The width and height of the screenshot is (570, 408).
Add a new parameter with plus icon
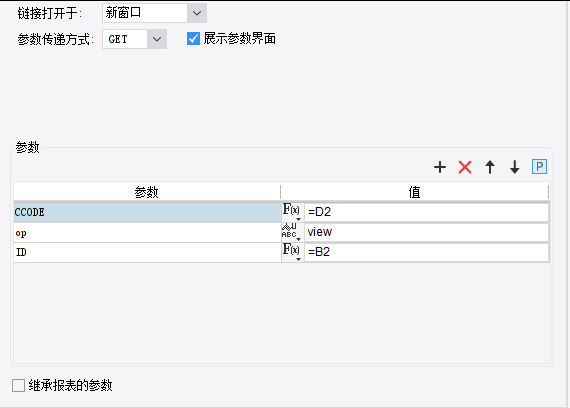pos(440,167)
